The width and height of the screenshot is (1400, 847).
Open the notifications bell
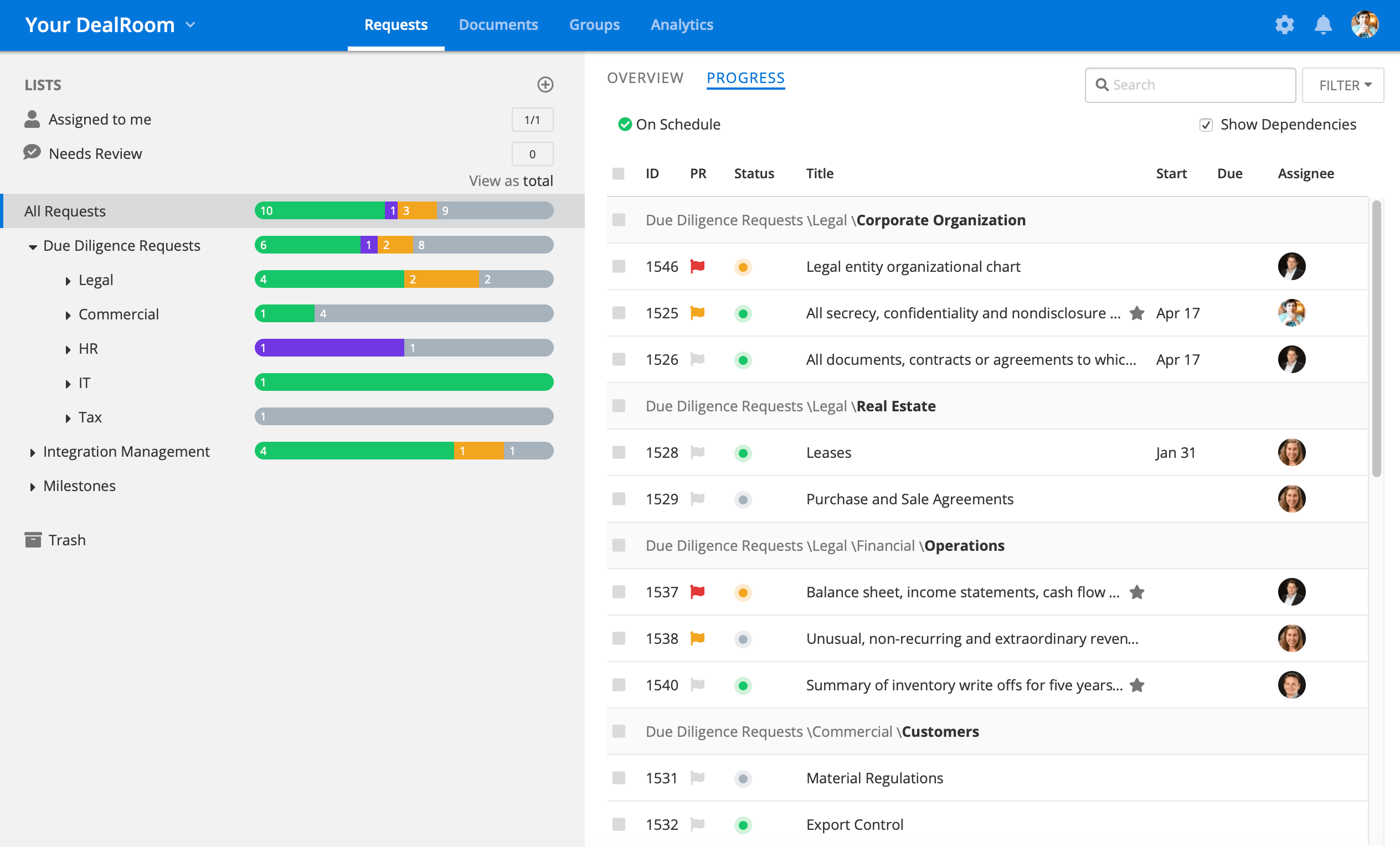coord(1322,25)
